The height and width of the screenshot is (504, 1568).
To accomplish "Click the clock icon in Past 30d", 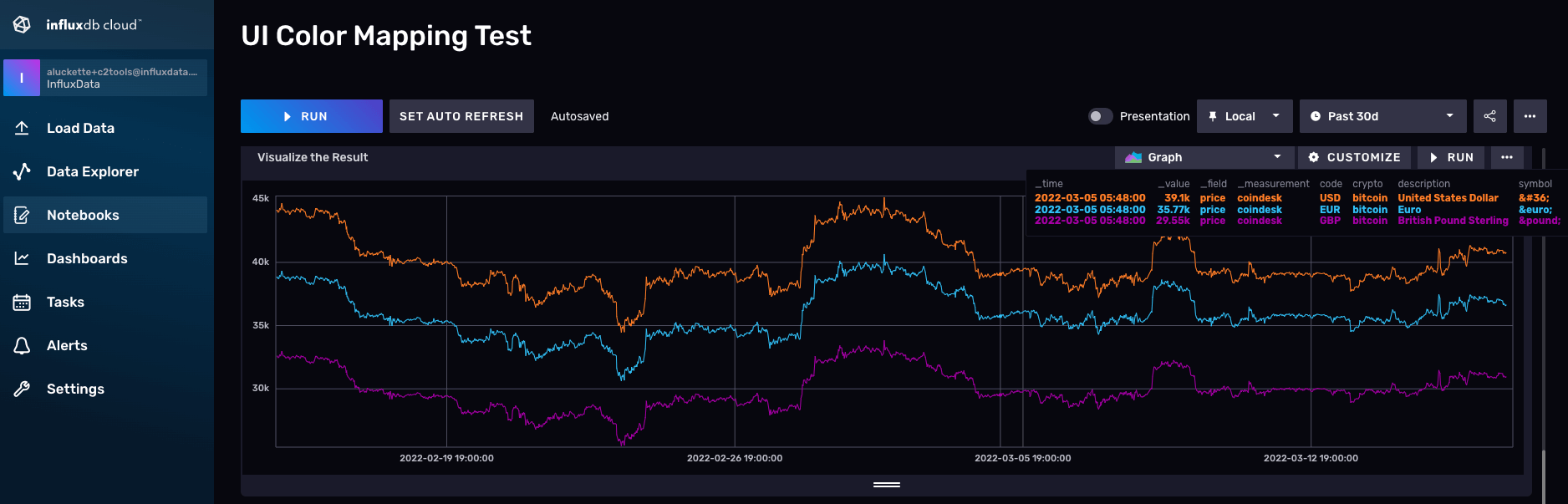I will pos(1316,116).
